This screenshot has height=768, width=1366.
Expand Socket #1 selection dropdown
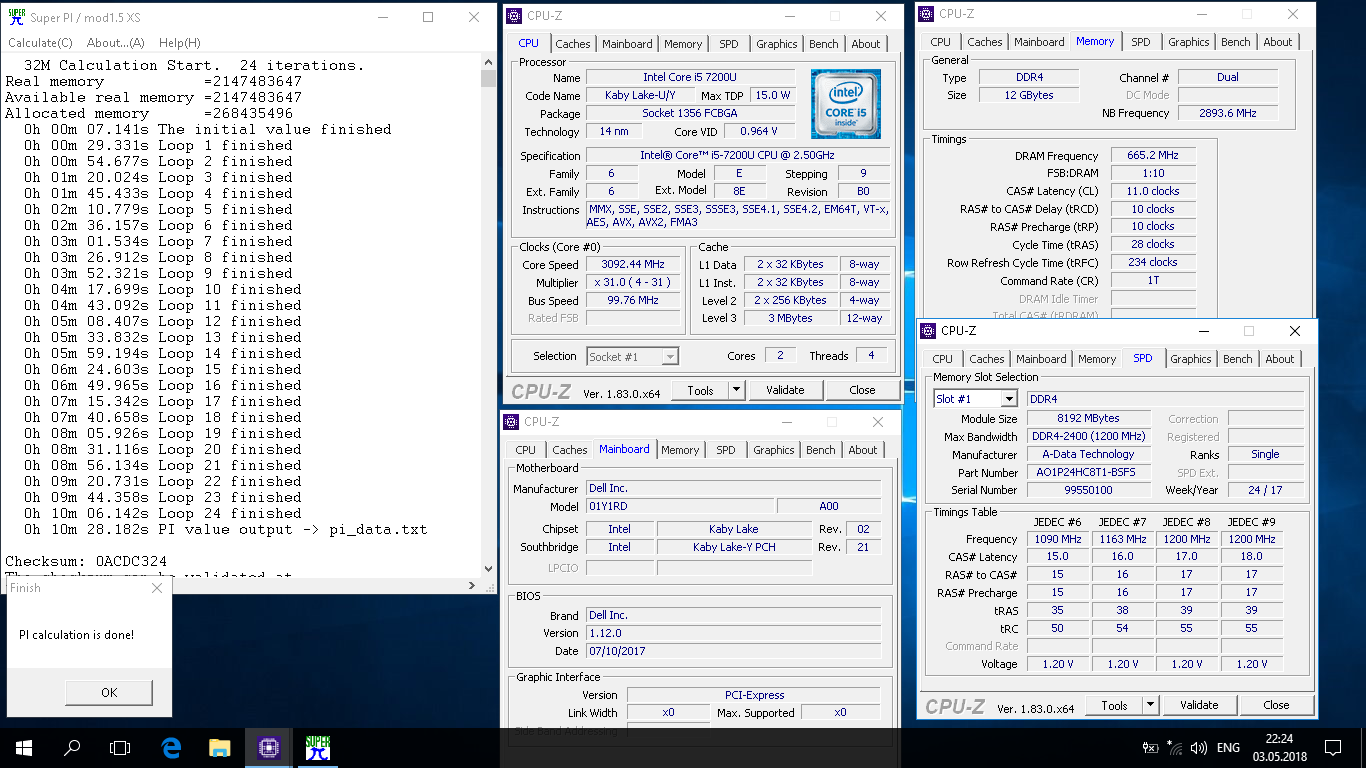click(670, 356)
